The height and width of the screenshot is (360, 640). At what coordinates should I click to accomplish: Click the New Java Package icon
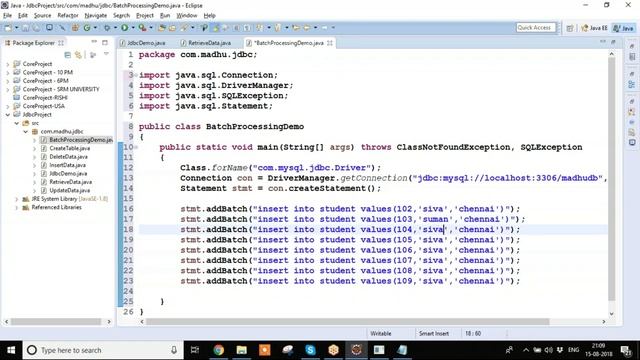point(75,28)
